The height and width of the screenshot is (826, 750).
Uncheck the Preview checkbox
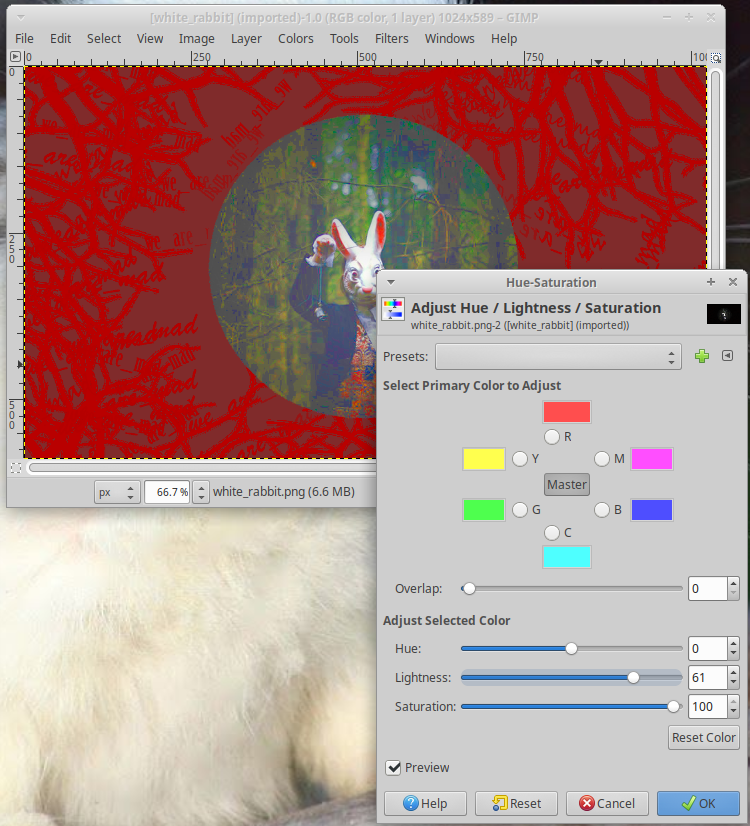coord(393,768)
